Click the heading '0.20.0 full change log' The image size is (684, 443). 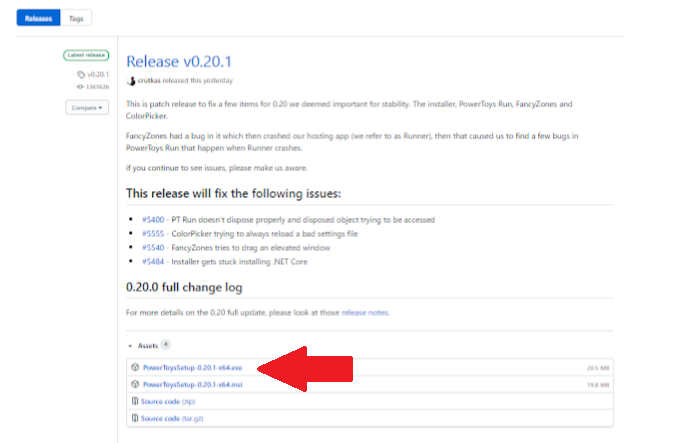click(x=184, y=287)
